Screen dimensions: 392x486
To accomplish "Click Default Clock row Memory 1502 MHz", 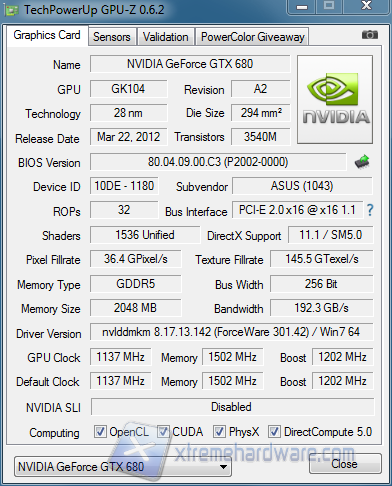I will pyautogui.click(x=233, y=381).
